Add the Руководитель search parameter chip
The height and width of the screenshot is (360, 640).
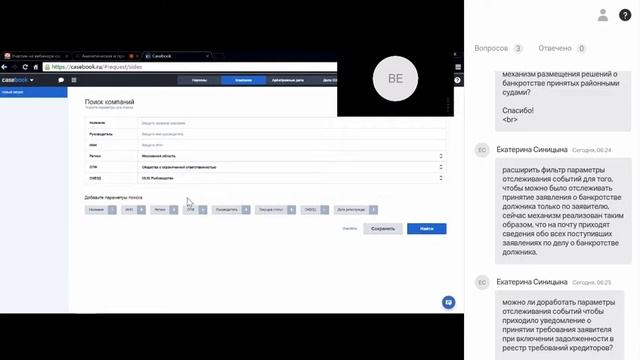tap(231, 210)
